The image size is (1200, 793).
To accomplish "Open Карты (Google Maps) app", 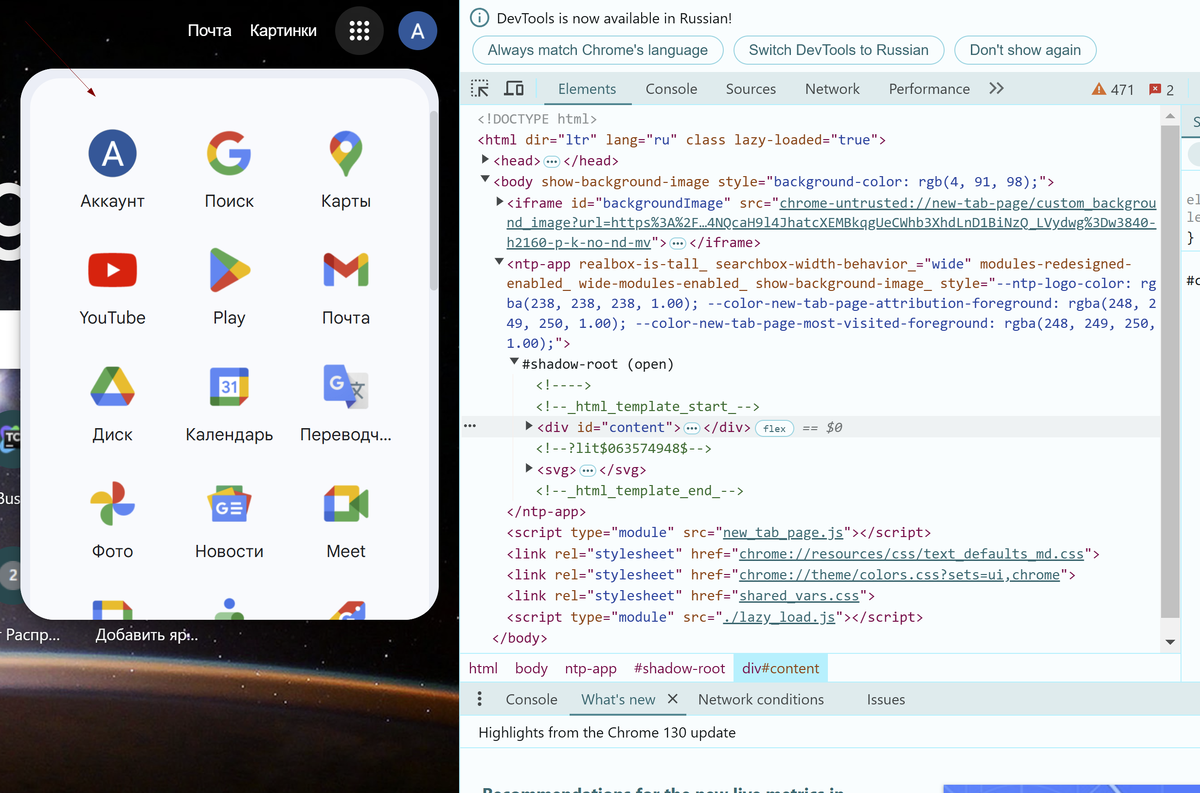I will click(x=346, y=169).
